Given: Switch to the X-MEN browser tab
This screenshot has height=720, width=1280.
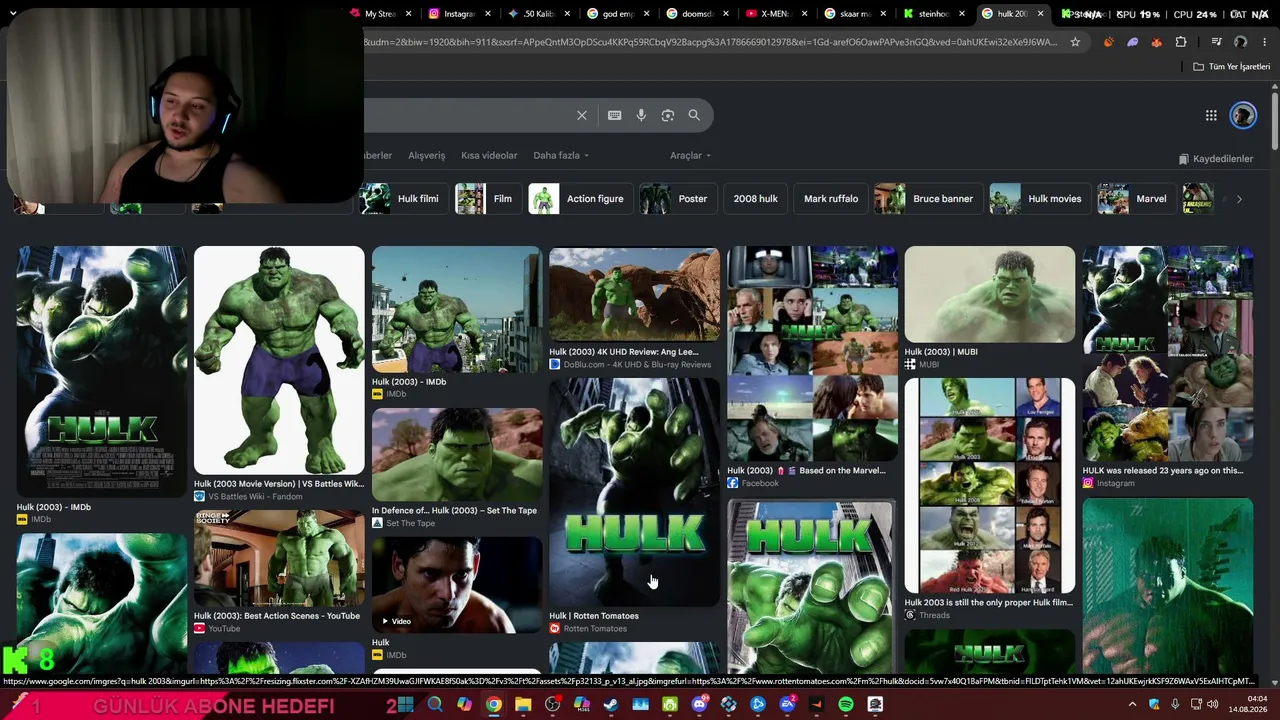Looking at the screenshot, I should click(774, 14).
